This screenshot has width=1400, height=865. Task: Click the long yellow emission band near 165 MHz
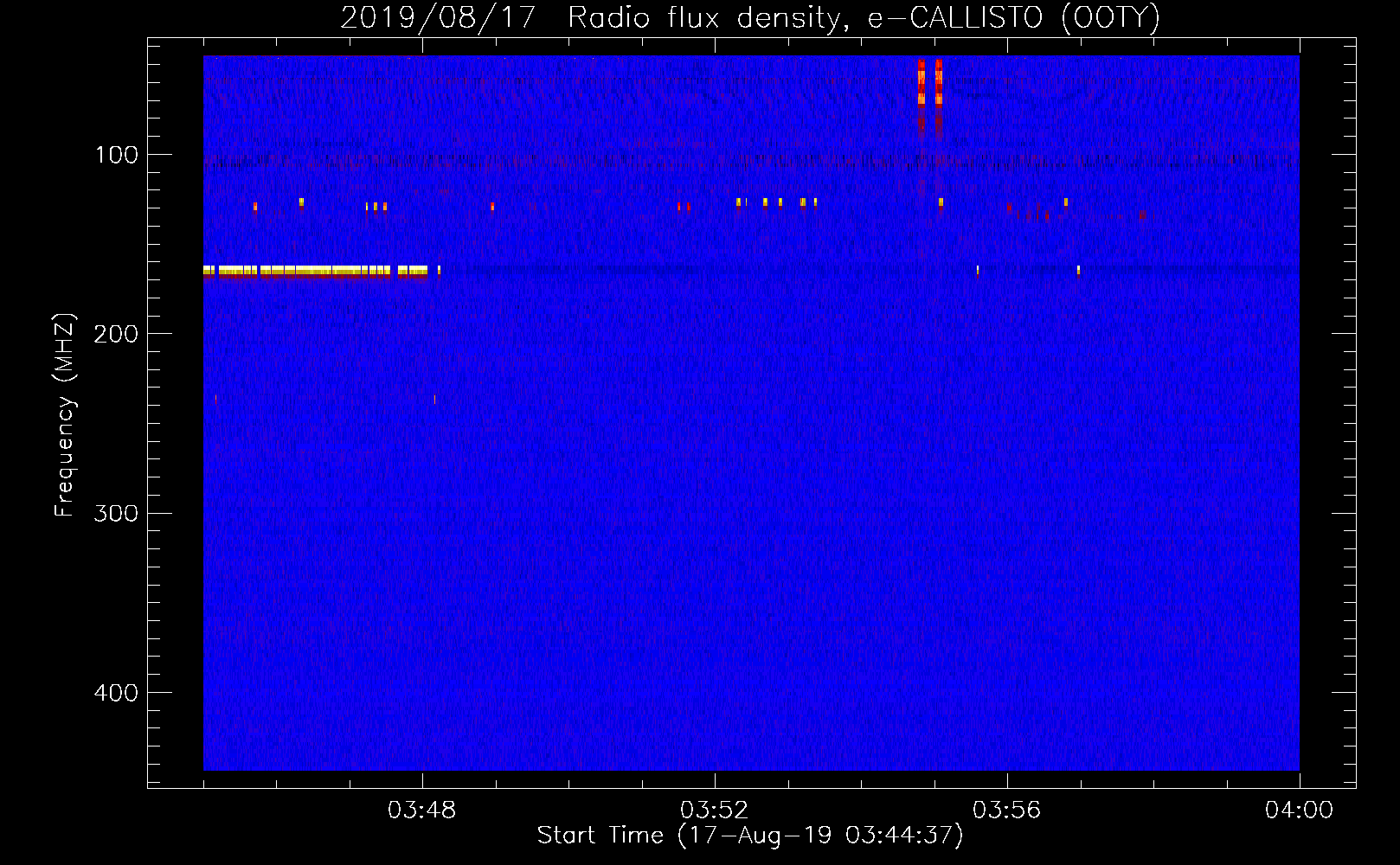tap(316, 271)
